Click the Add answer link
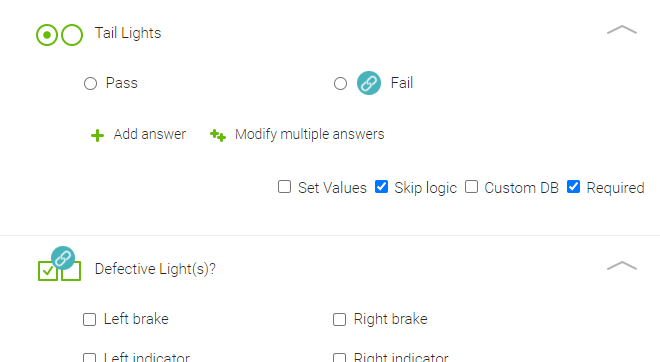The image size is (660, 362). [x=149, y=134]
